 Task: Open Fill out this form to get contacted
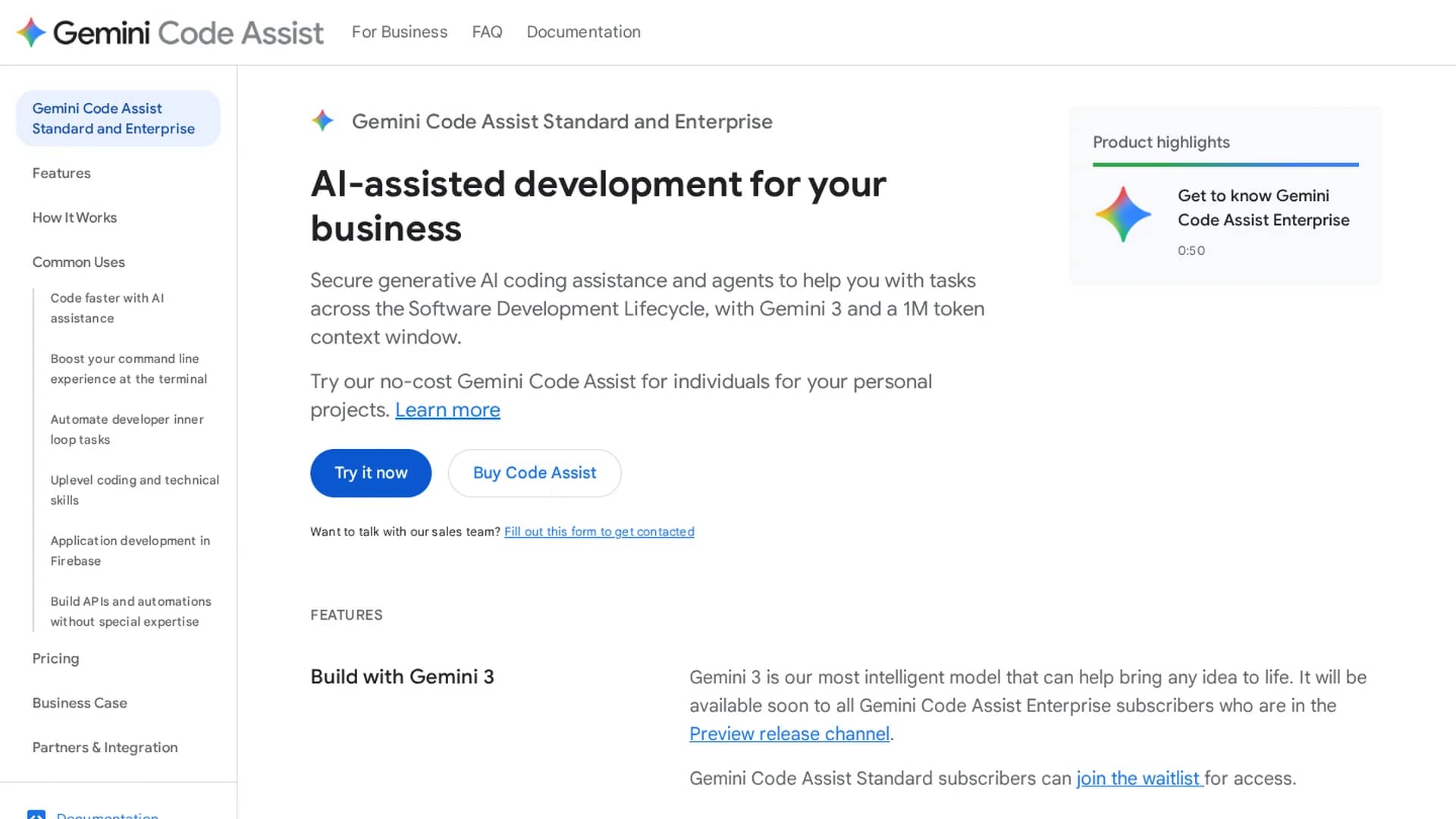click(x=599, y=532)
